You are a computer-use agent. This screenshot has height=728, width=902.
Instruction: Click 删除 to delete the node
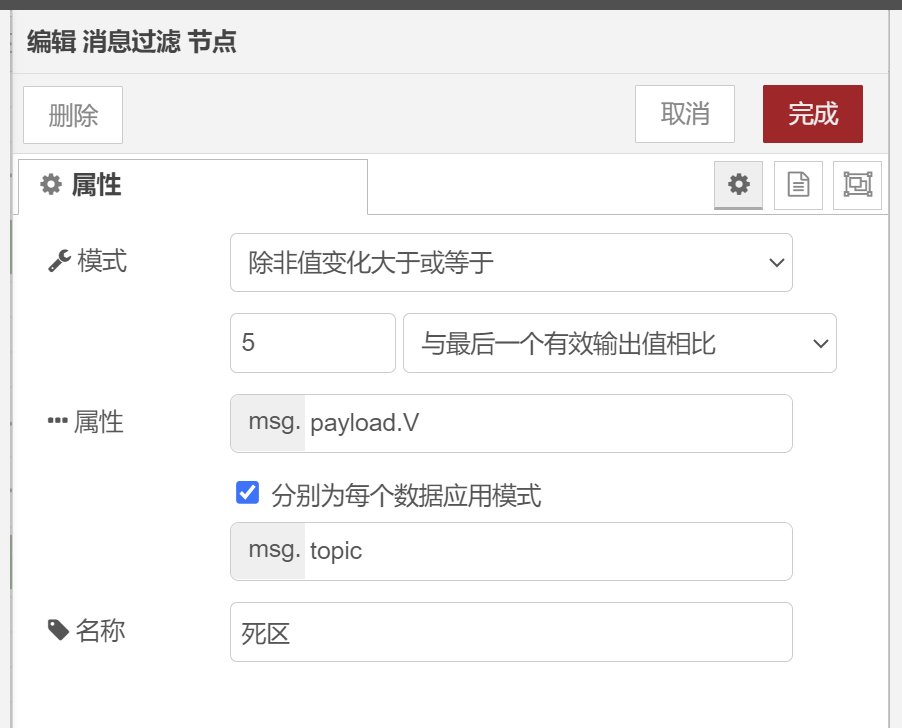(x=73, y=115)
